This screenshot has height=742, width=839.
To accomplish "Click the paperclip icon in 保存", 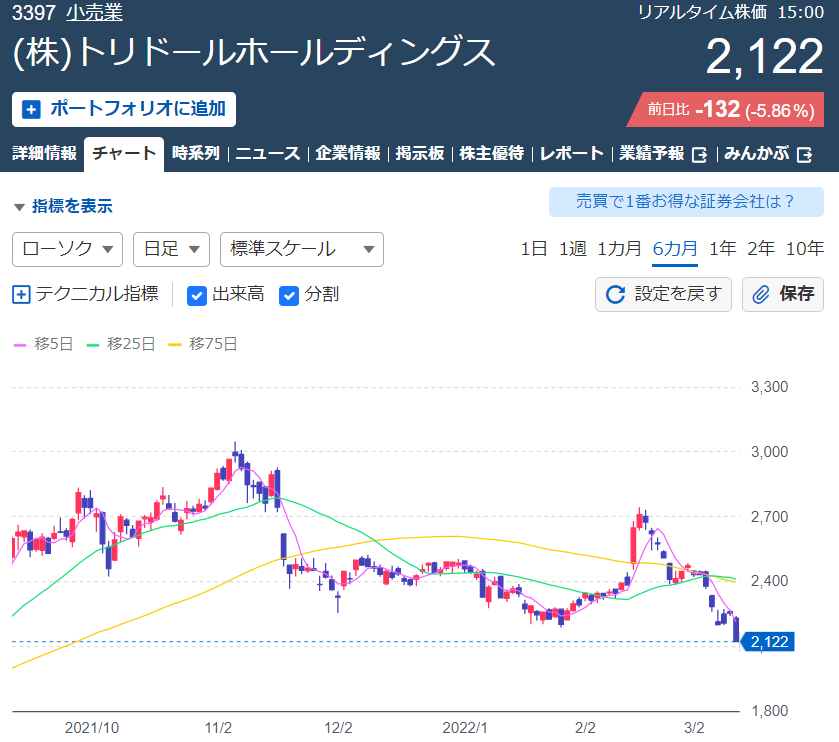I will point(761,294).
